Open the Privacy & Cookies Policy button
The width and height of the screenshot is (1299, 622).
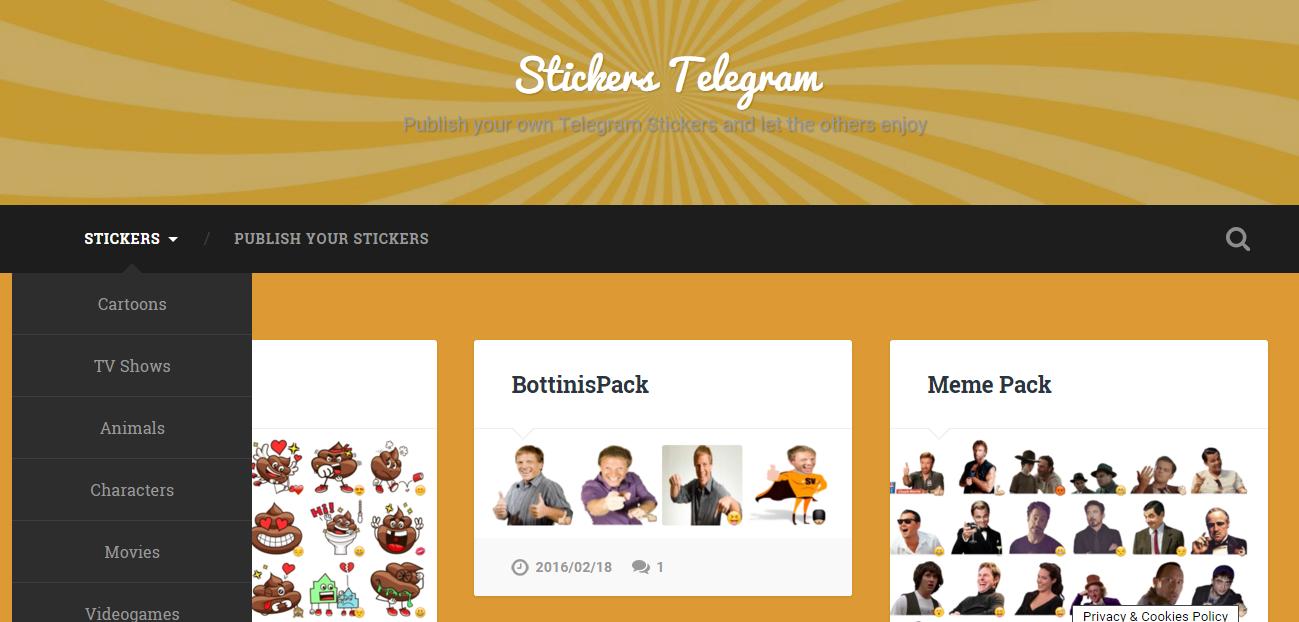point(1155,615)
